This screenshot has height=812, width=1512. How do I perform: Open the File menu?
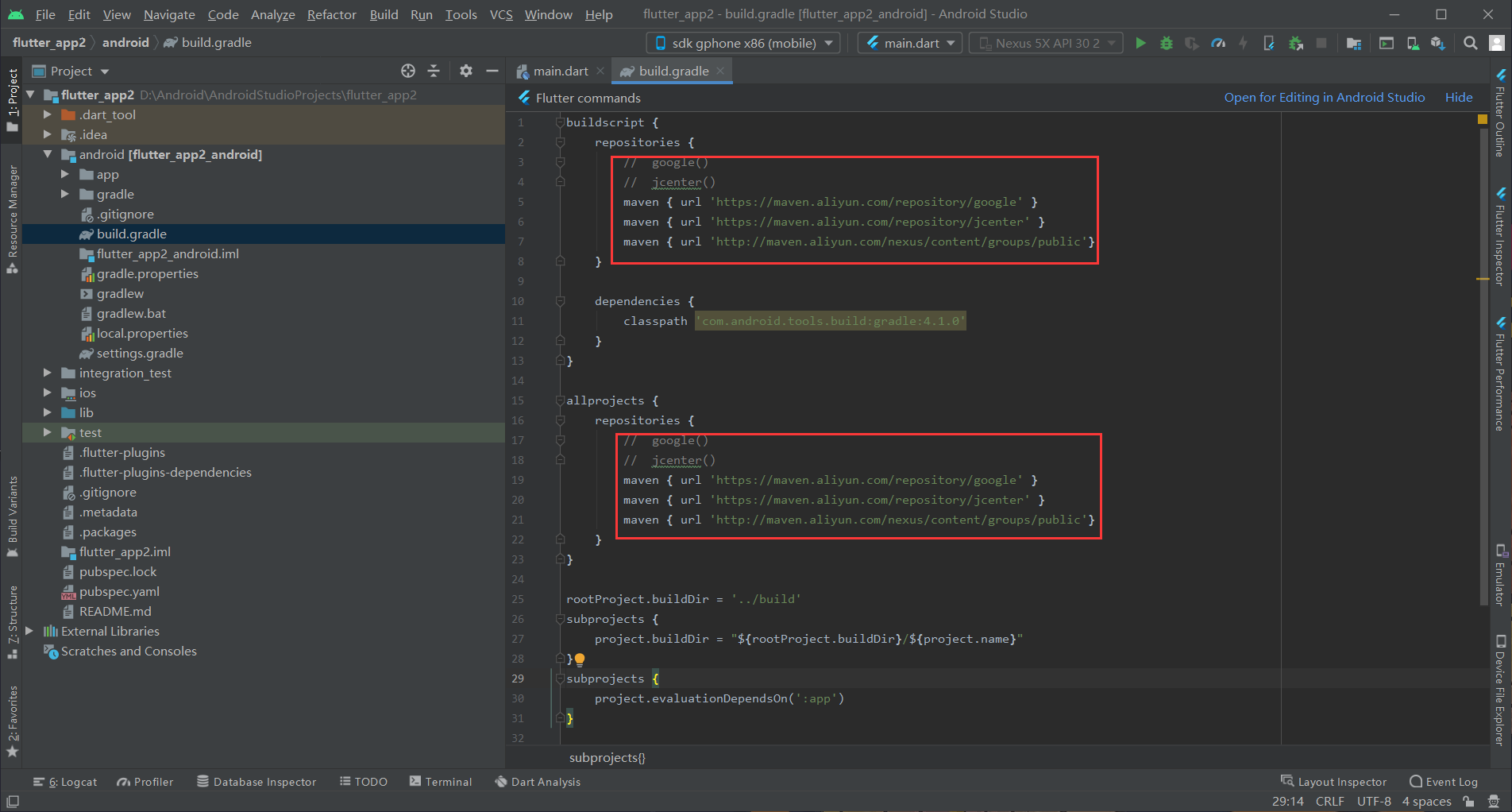pyautogui.click(x=45, y=14)
